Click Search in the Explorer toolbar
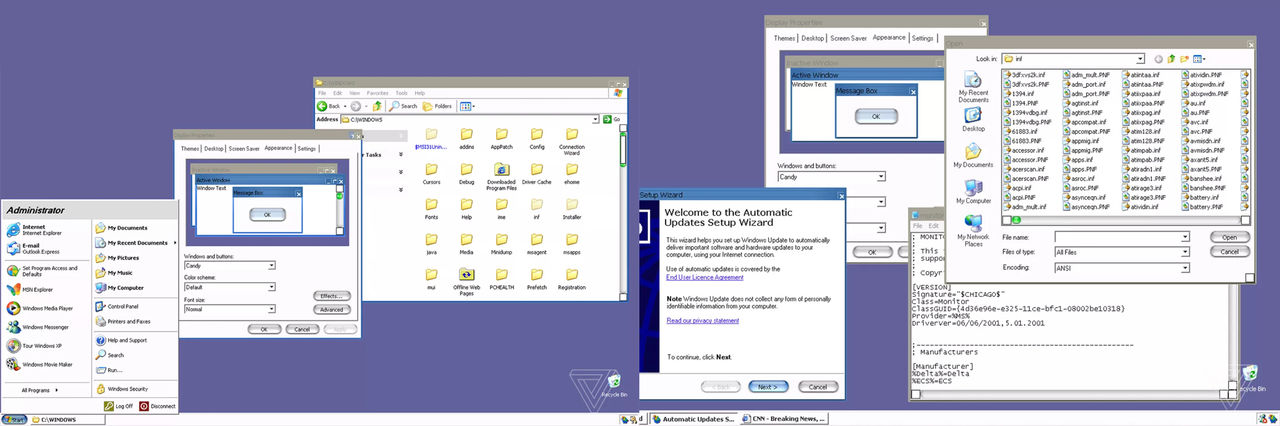The image size is (1280, 426). click(404, 106)
